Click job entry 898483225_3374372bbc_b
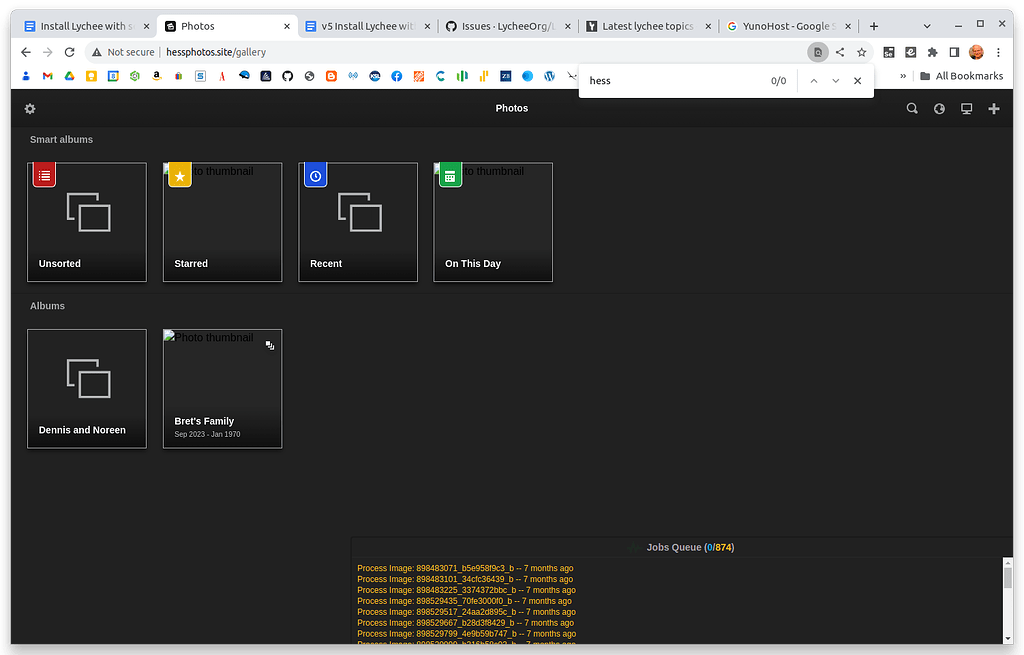 point(466,590)
